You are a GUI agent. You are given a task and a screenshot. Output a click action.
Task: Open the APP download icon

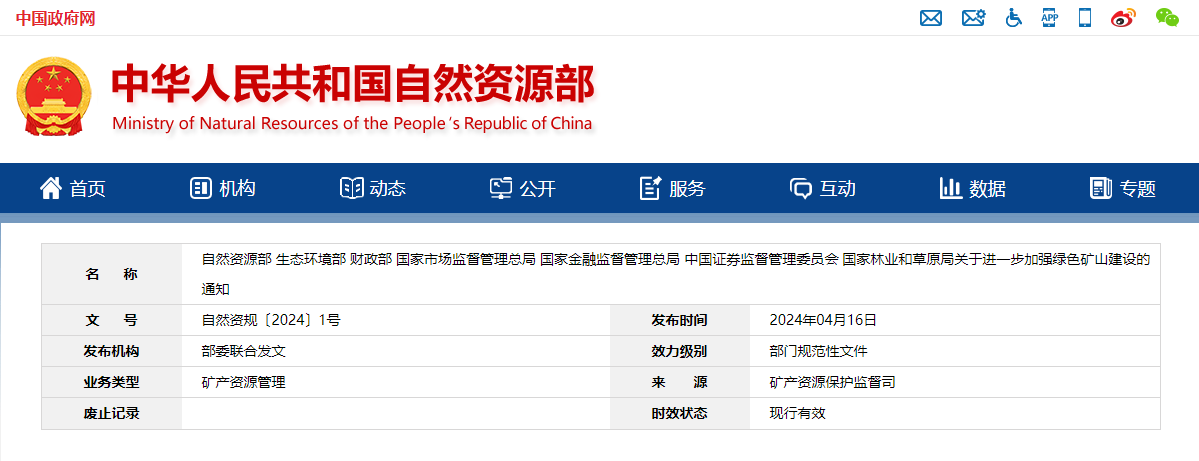(1050, 18)
